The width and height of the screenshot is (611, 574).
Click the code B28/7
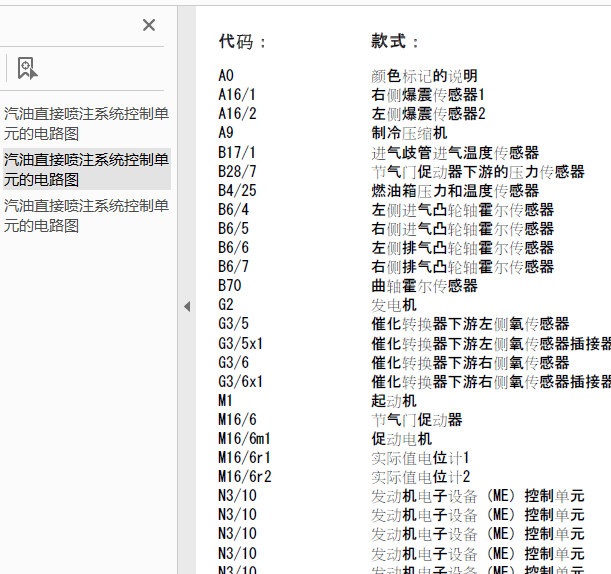[237, 171]
